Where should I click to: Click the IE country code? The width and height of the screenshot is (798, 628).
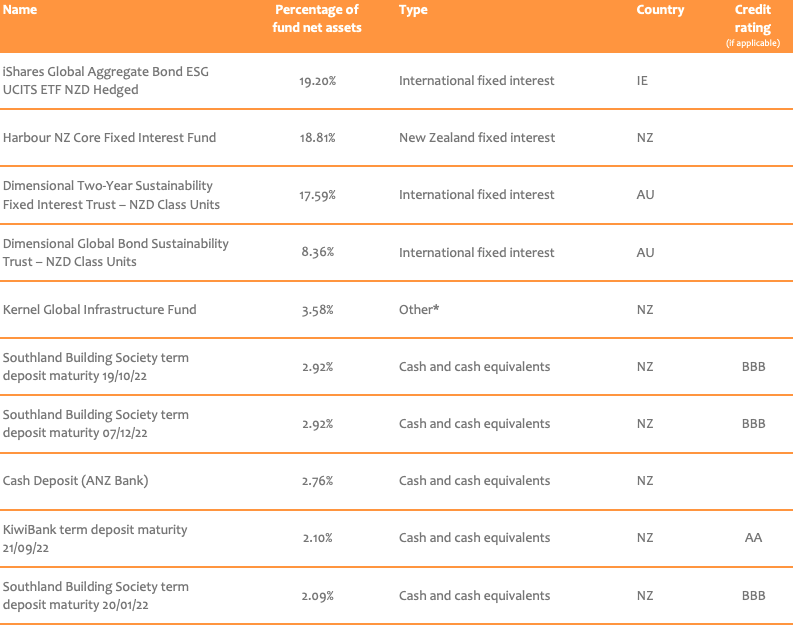tap(642, 81)
